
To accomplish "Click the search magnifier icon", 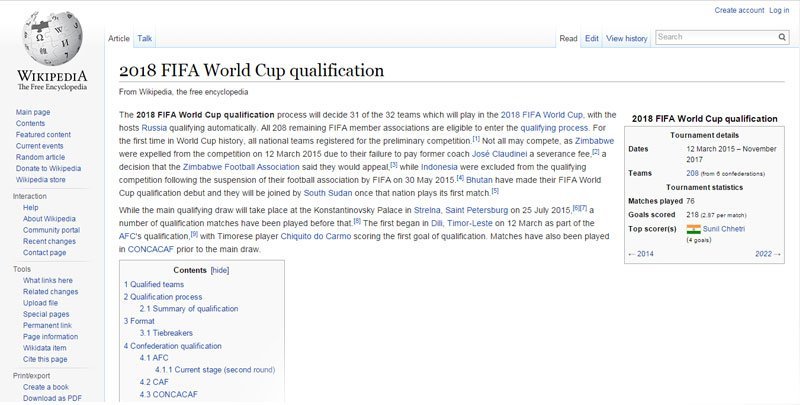I will 782,37.
